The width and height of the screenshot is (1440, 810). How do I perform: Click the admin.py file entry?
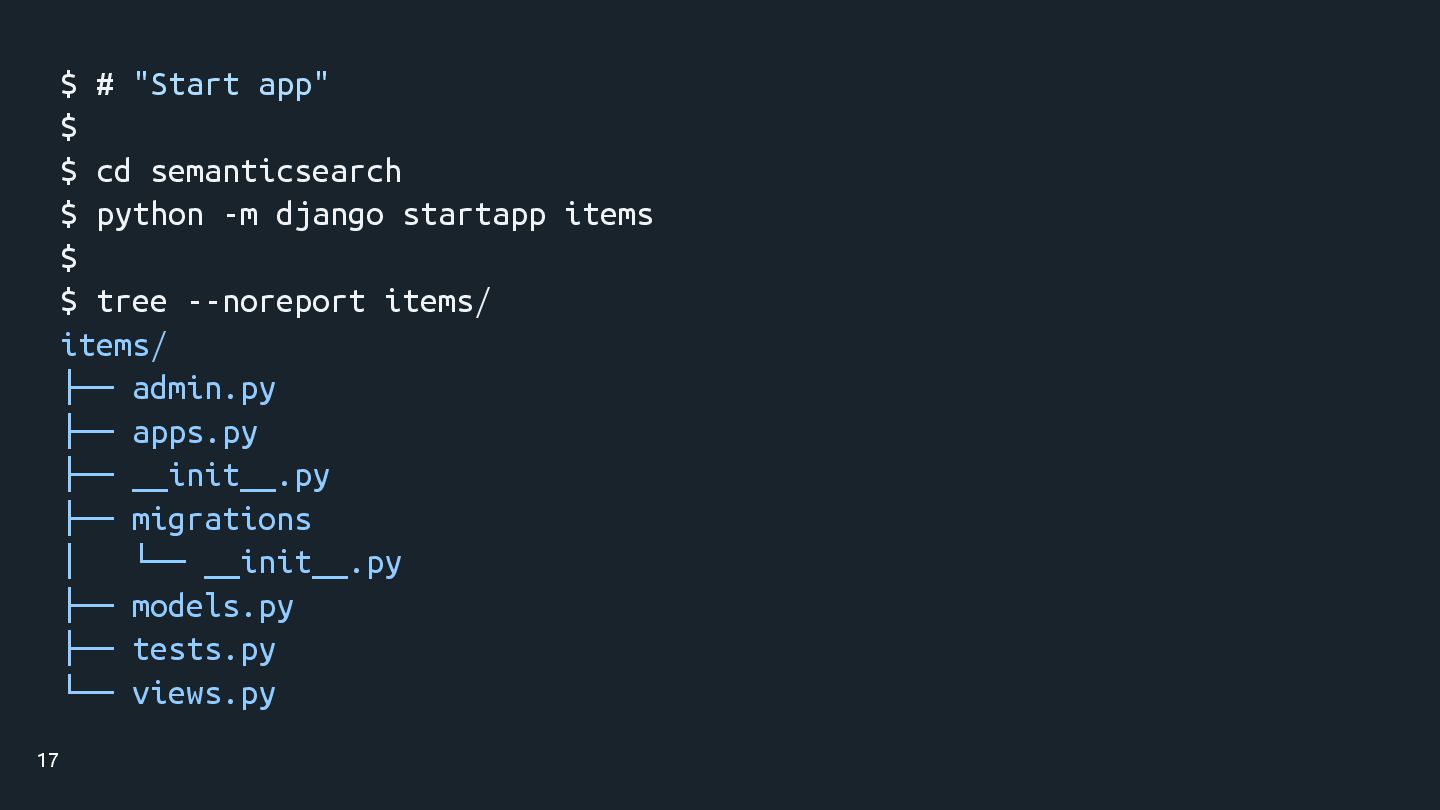click(204, 388)
